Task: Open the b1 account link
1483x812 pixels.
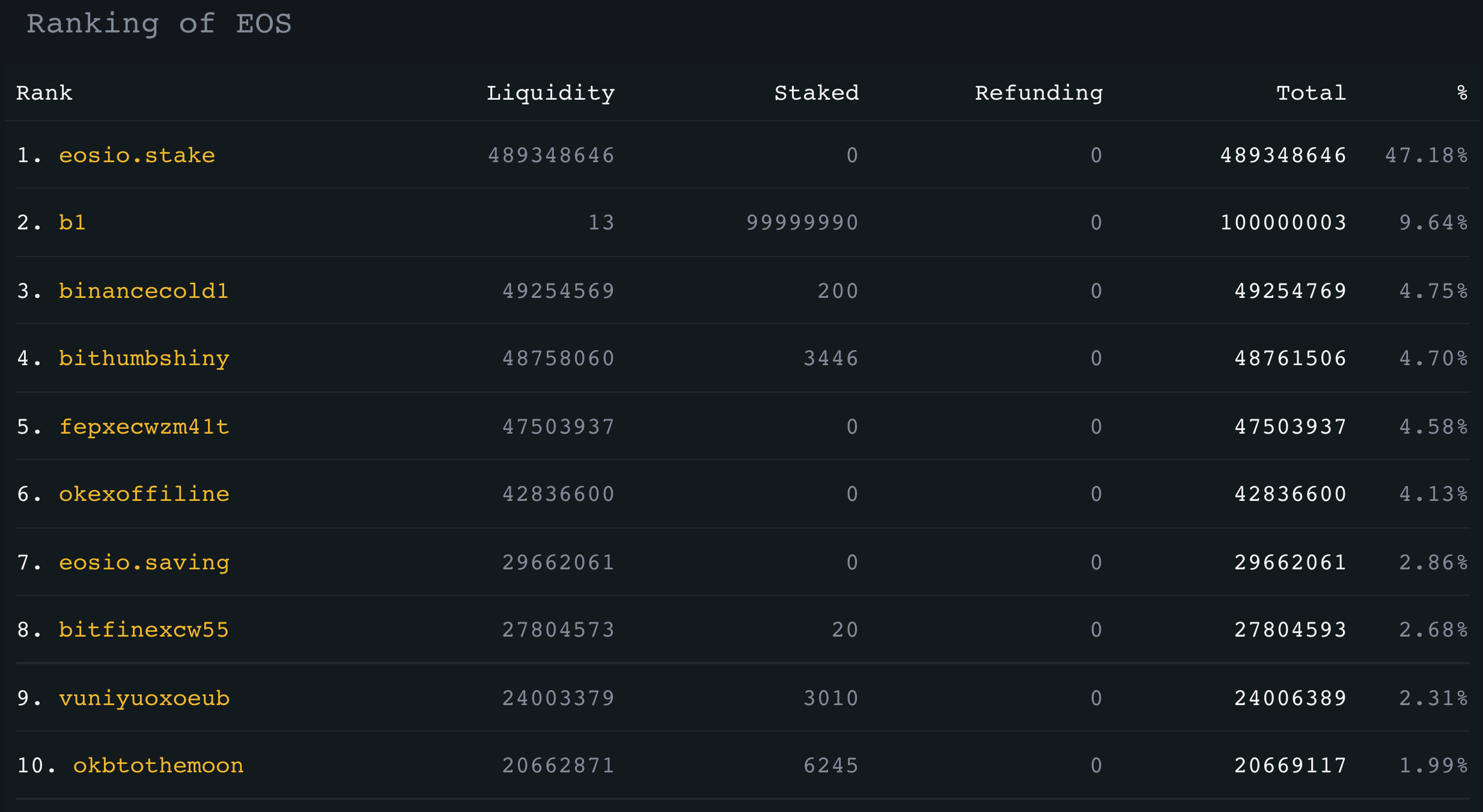Action: tap(73, 222)
